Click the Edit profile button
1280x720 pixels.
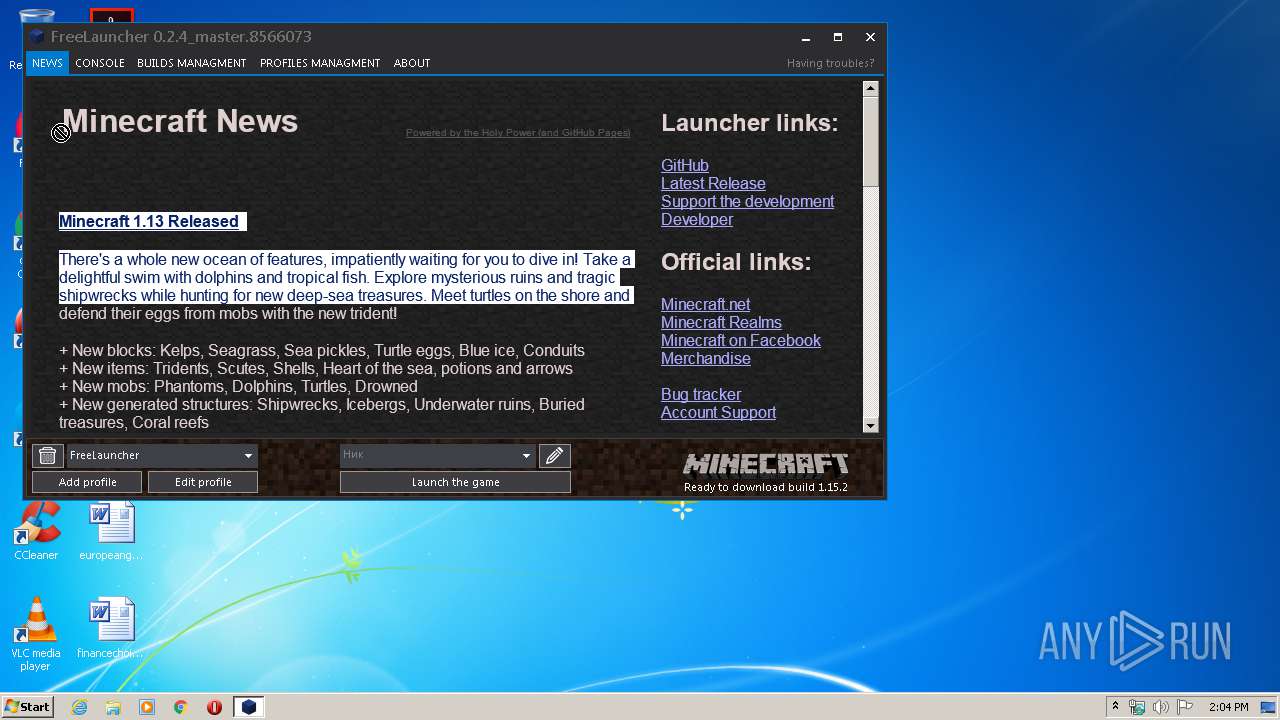click(203, 482)
